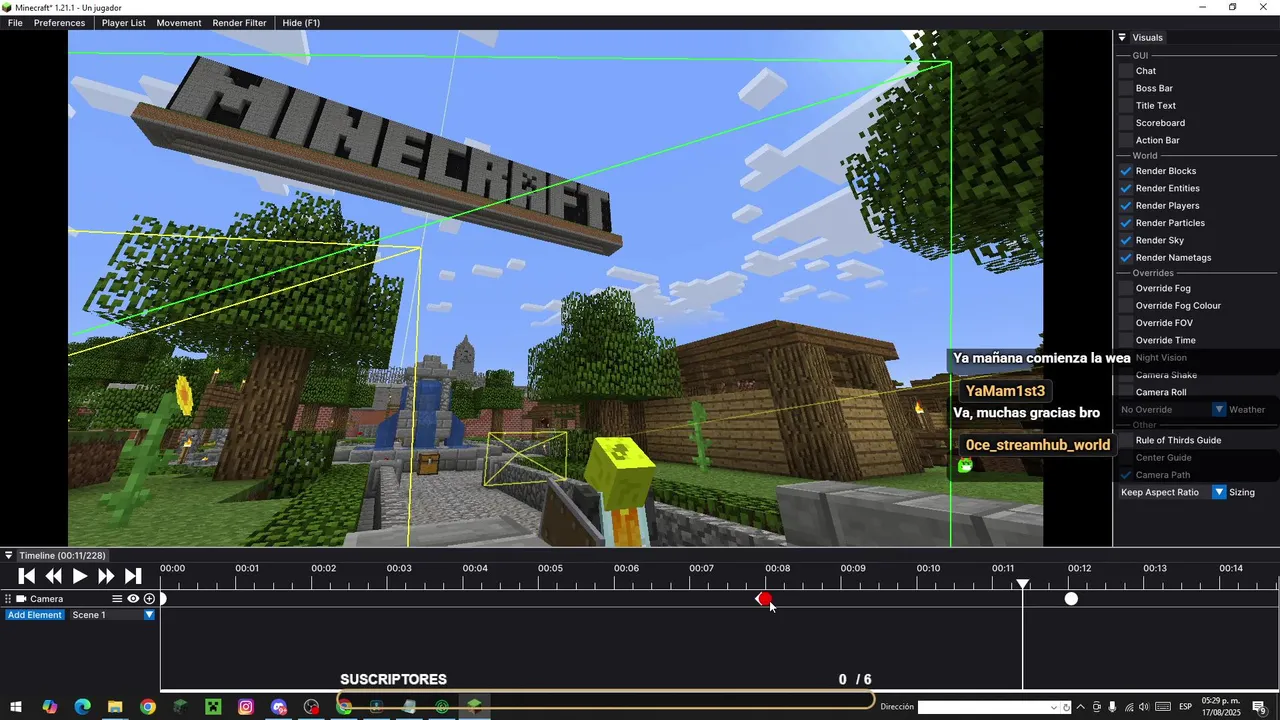The width and height of the screenshot is (1280, 720).
Task: Open the Render Filter menu
Action: [x=239, y=22]
